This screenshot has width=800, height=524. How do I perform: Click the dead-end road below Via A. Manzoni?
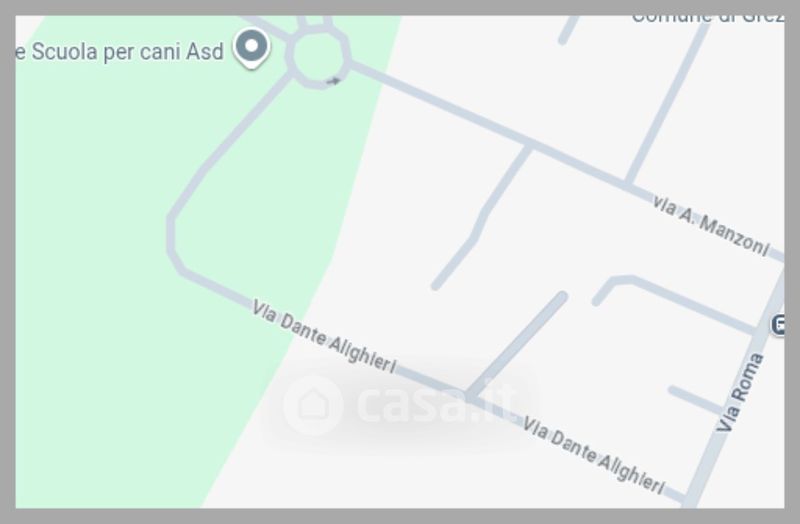point(482,218)
